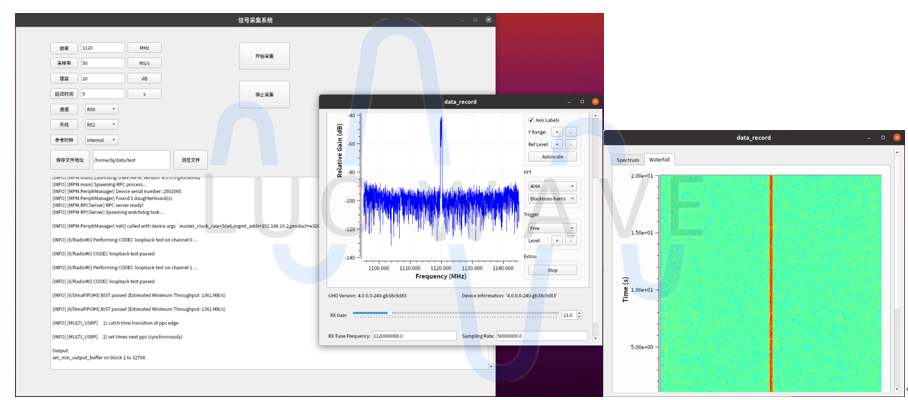The image size is (908, 400).
Task: Switch to the Spectrum tab
Action: pyautogui.click(x=628, y=159)
